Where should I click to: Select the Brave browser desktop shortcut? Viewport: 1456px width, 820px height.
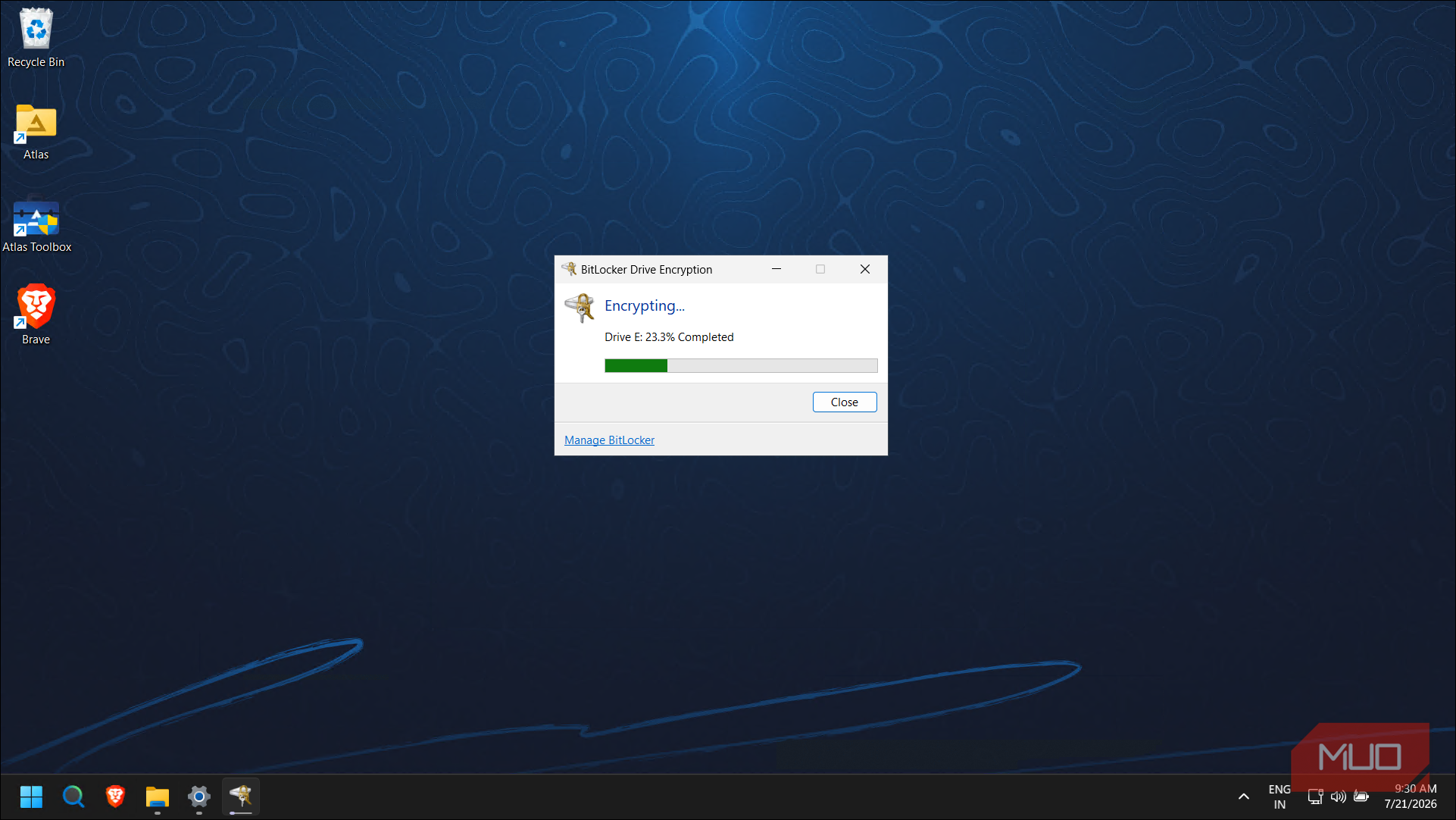click(x=36, y=315)
